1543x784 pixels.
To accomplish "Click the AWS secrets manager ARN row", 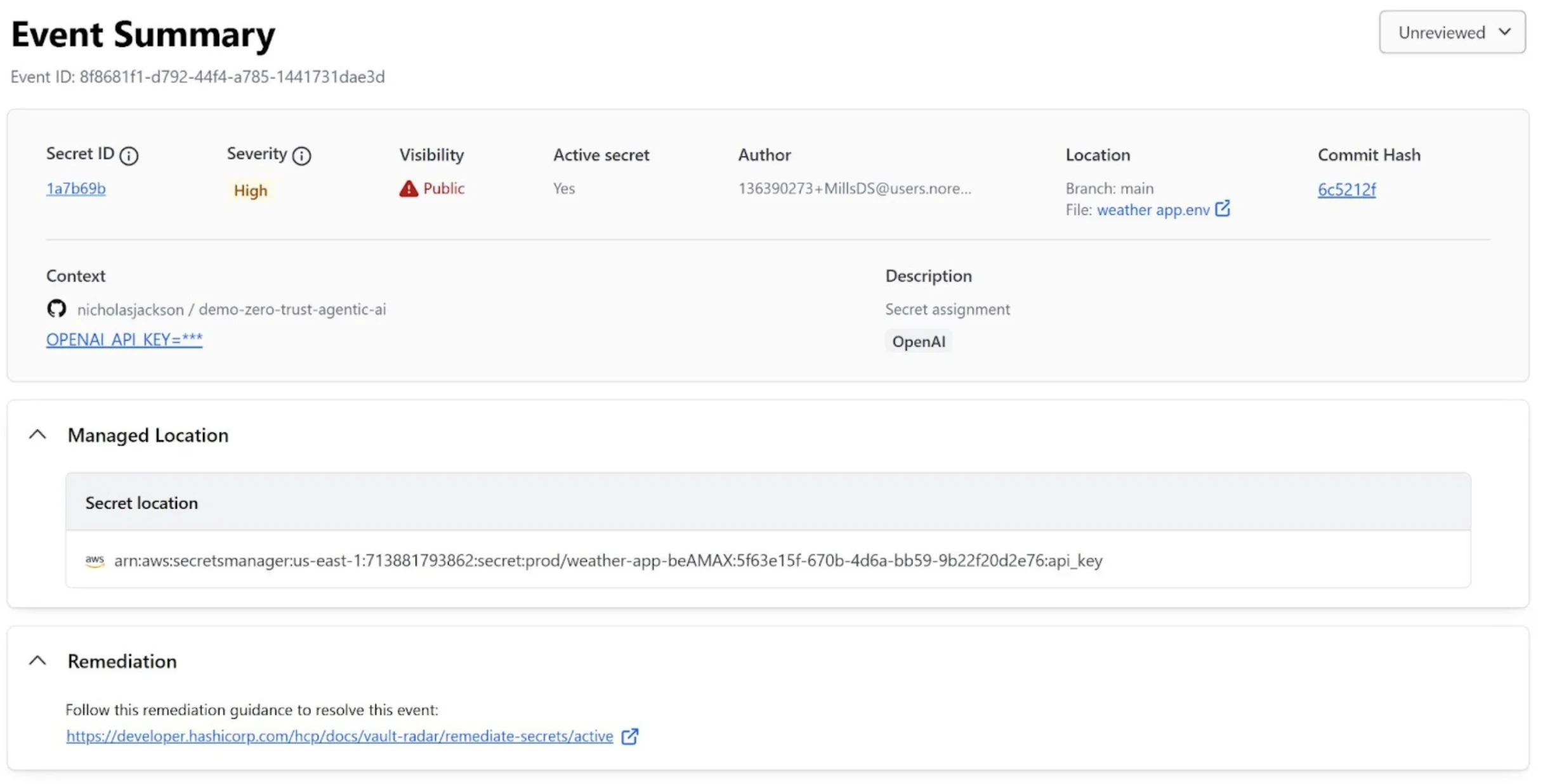I will click(608, 561).
